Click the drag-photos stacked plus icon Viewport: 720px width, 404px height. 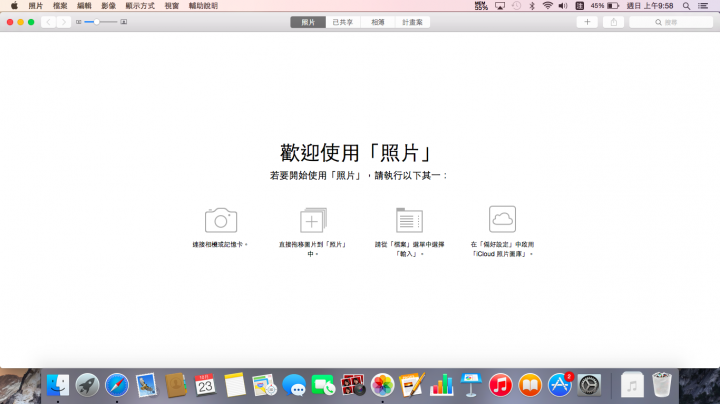[x=313, y=220]
